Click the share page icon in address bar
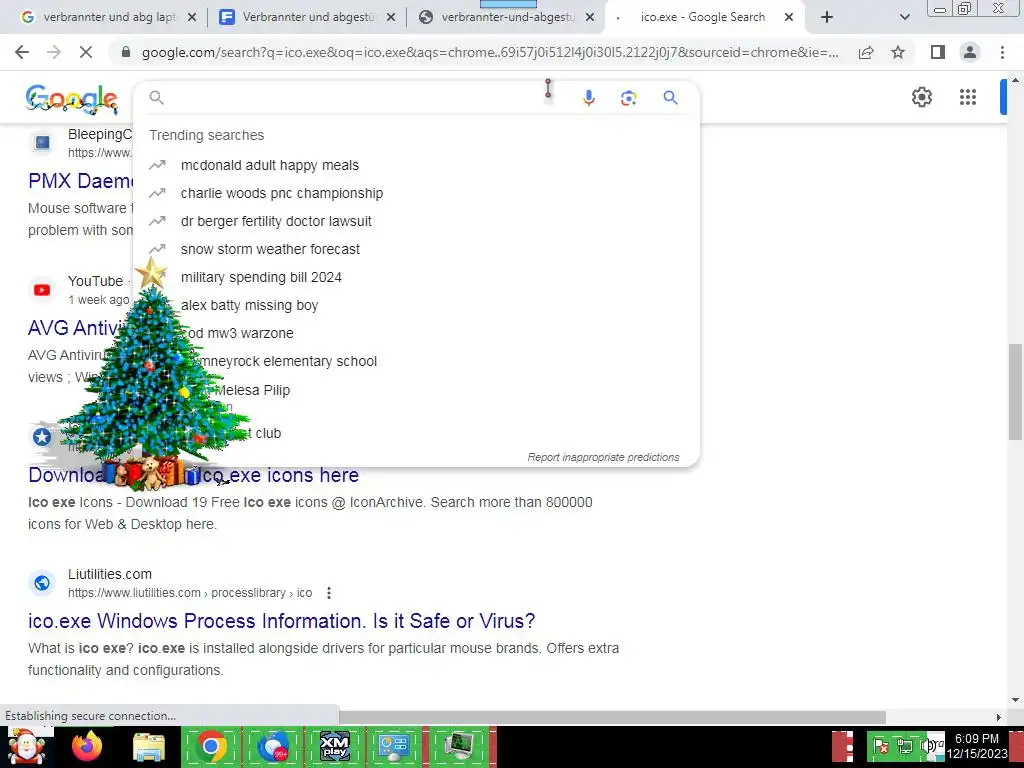 866,52
